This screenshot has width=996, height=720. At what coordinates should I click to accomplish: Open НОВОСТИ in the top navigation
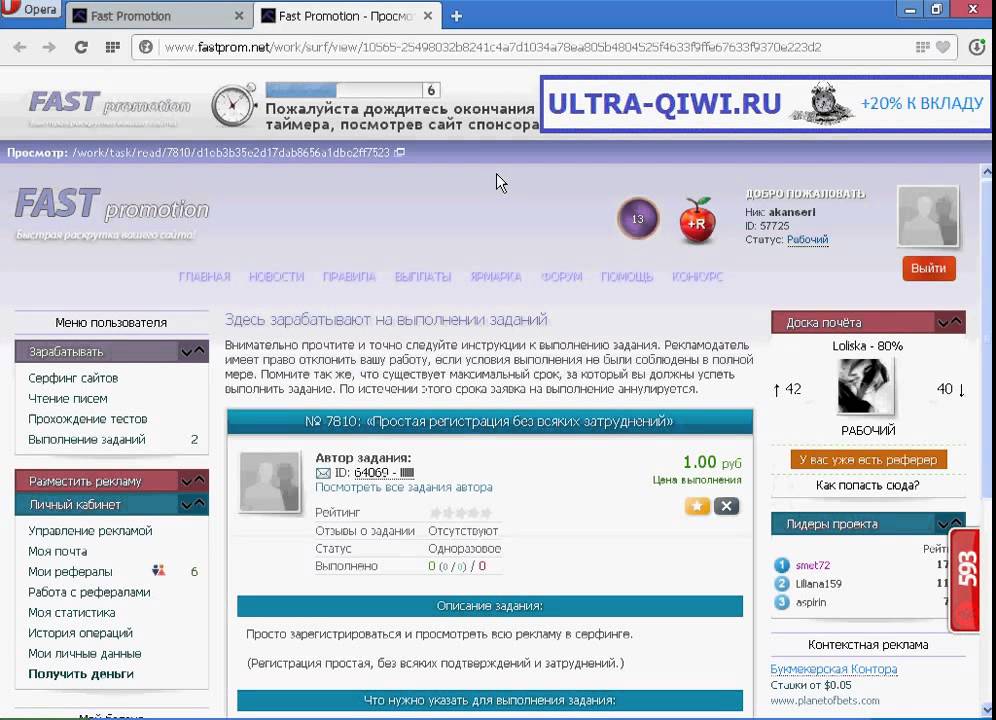point(276,276)
